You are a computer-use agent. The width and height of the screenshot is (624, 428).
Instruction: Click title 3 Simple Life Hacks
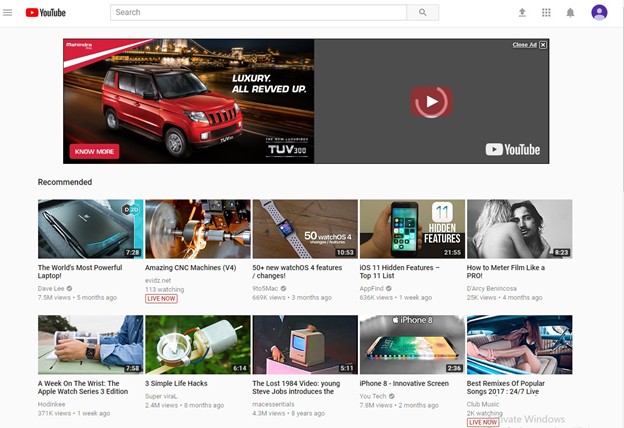[176, 383]
